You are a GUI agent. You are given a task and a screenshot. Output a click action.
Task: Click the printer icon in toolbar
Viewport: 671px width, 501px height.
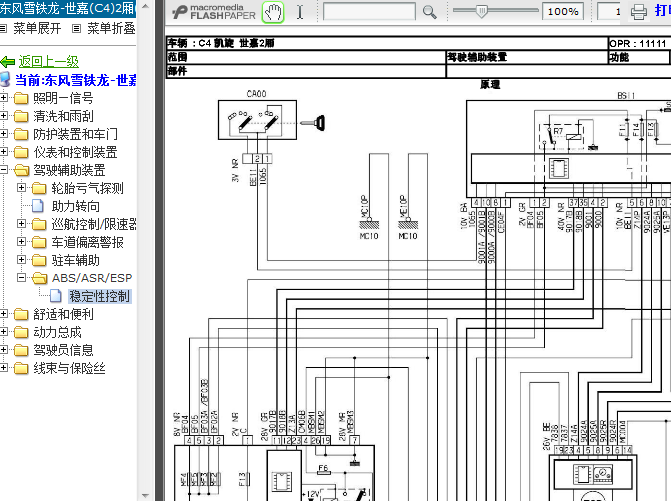tap(638, 12)
